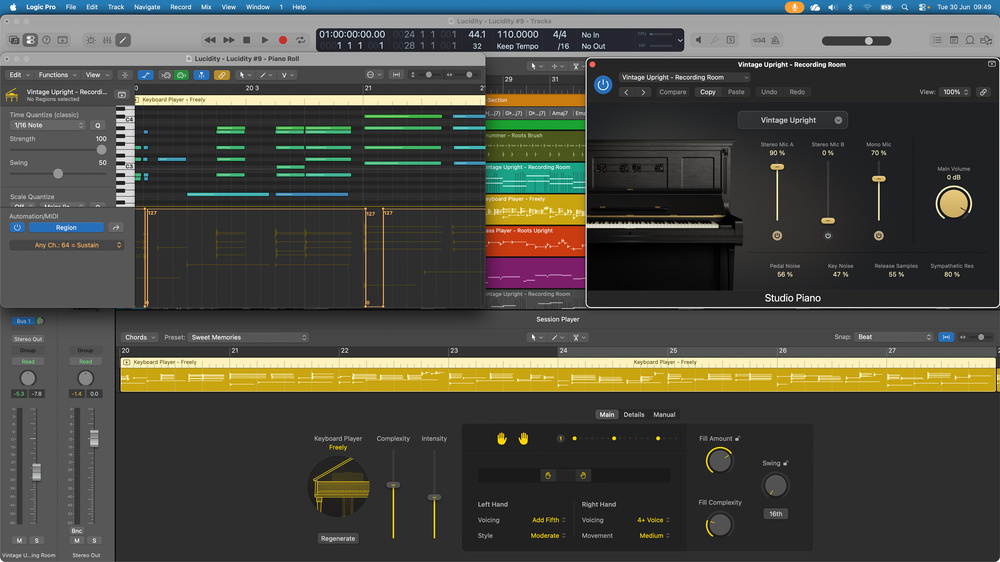The image size is (1000, 562).
Task: Open Piano Roll pencil tool menu
Action: pyautogui.click(x=266, y=75)
